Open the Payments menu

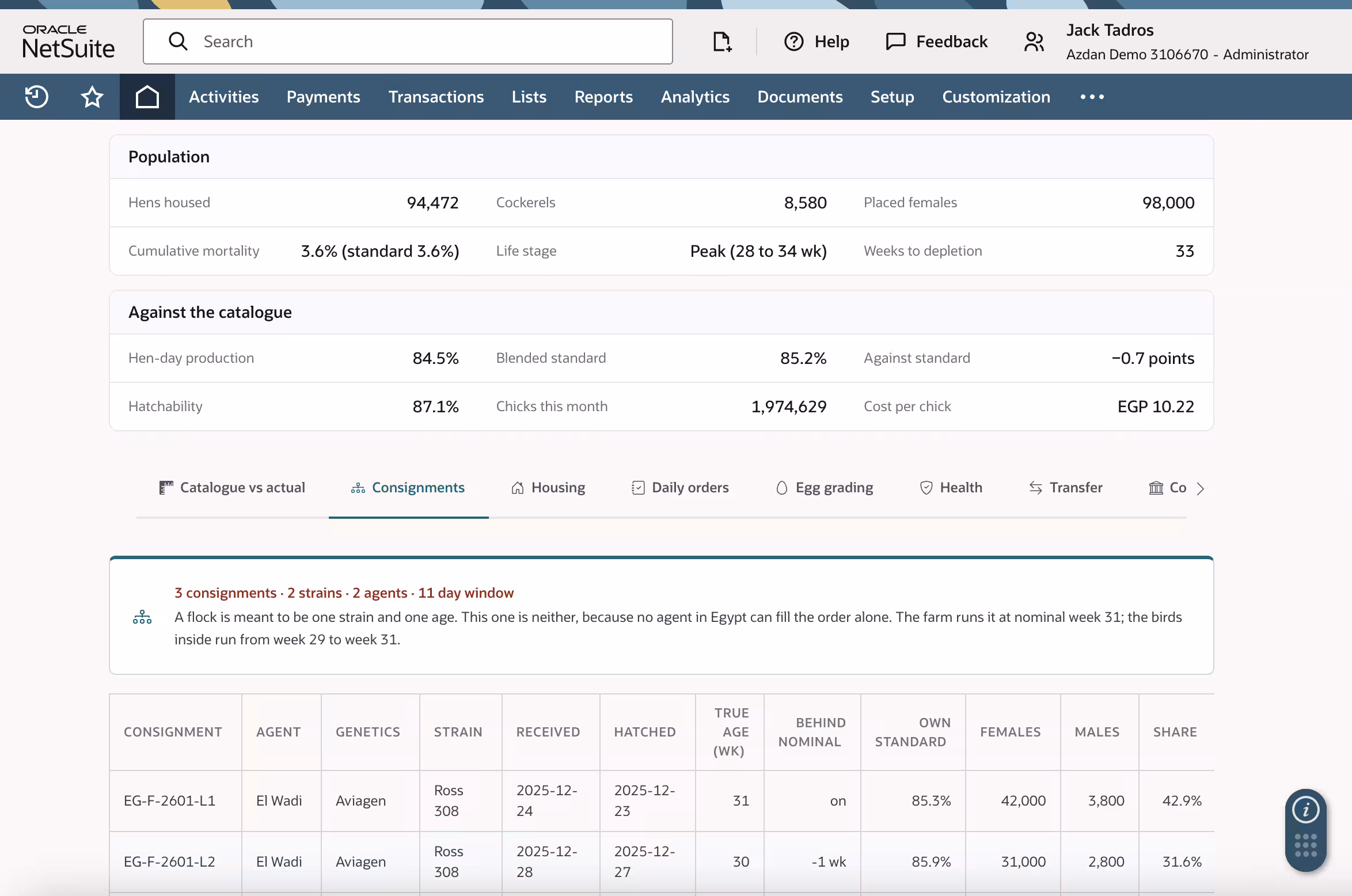[x=324, y=97]
